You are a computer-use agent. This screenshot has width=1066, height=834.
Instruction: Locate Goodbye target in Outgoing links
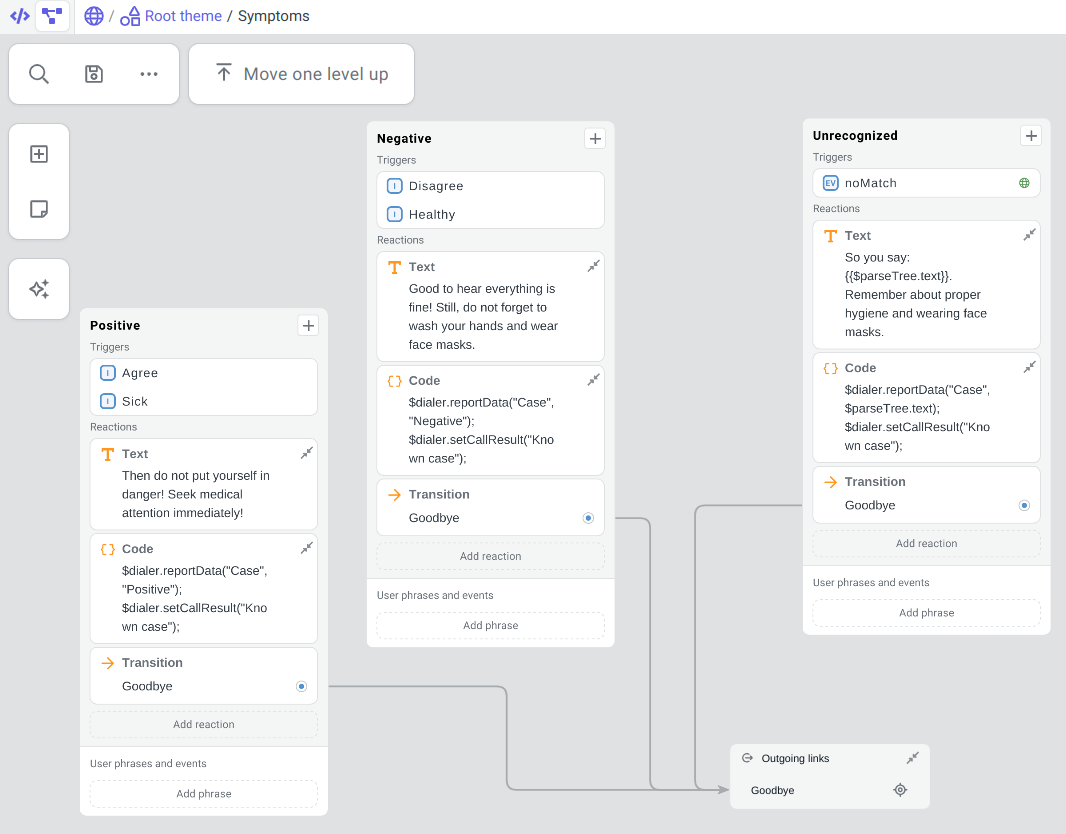click(x=900, y=790)
